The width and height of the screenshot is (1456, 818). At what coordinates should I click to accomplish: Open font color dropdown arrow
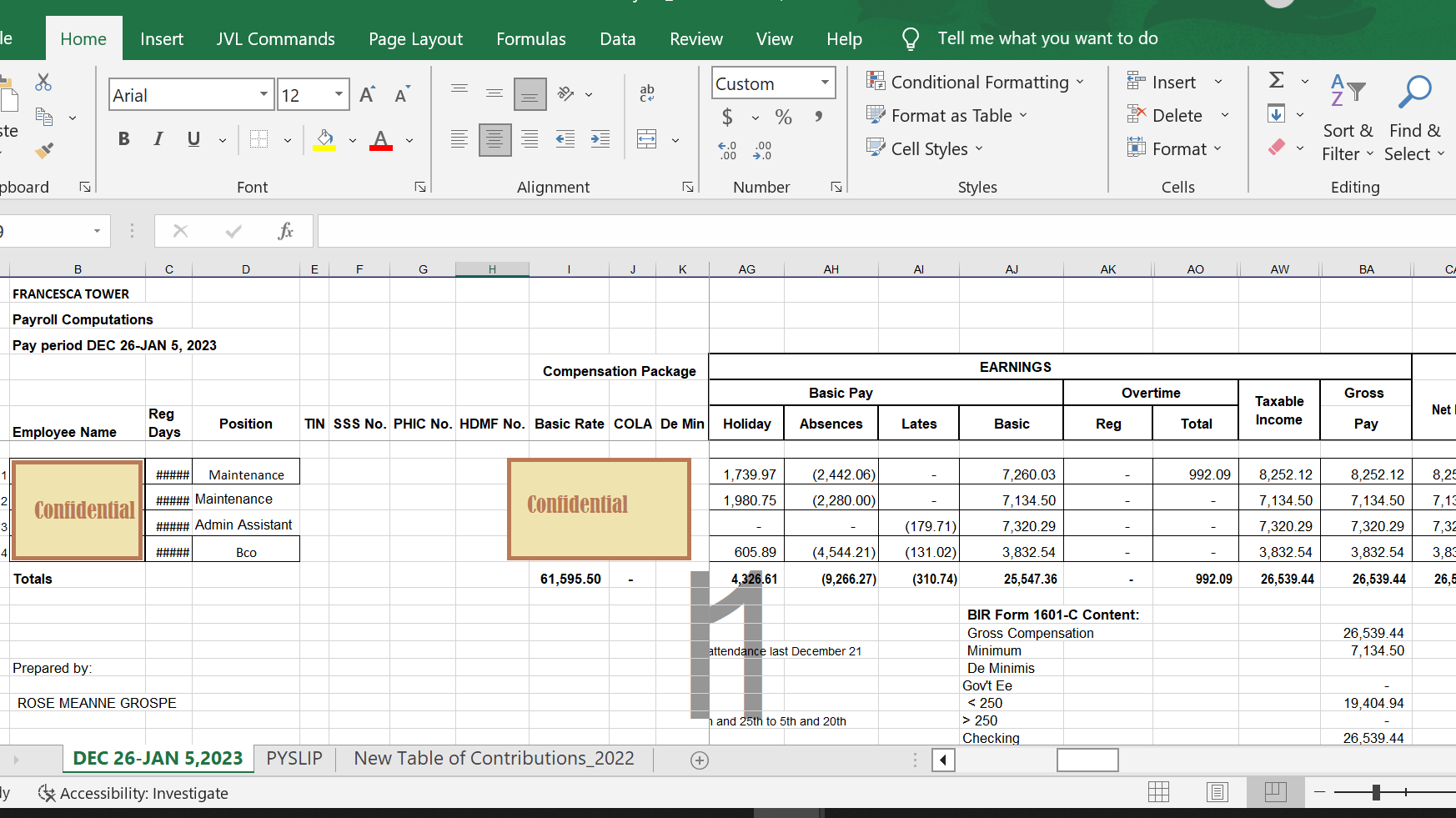click(x=409, y=140)
